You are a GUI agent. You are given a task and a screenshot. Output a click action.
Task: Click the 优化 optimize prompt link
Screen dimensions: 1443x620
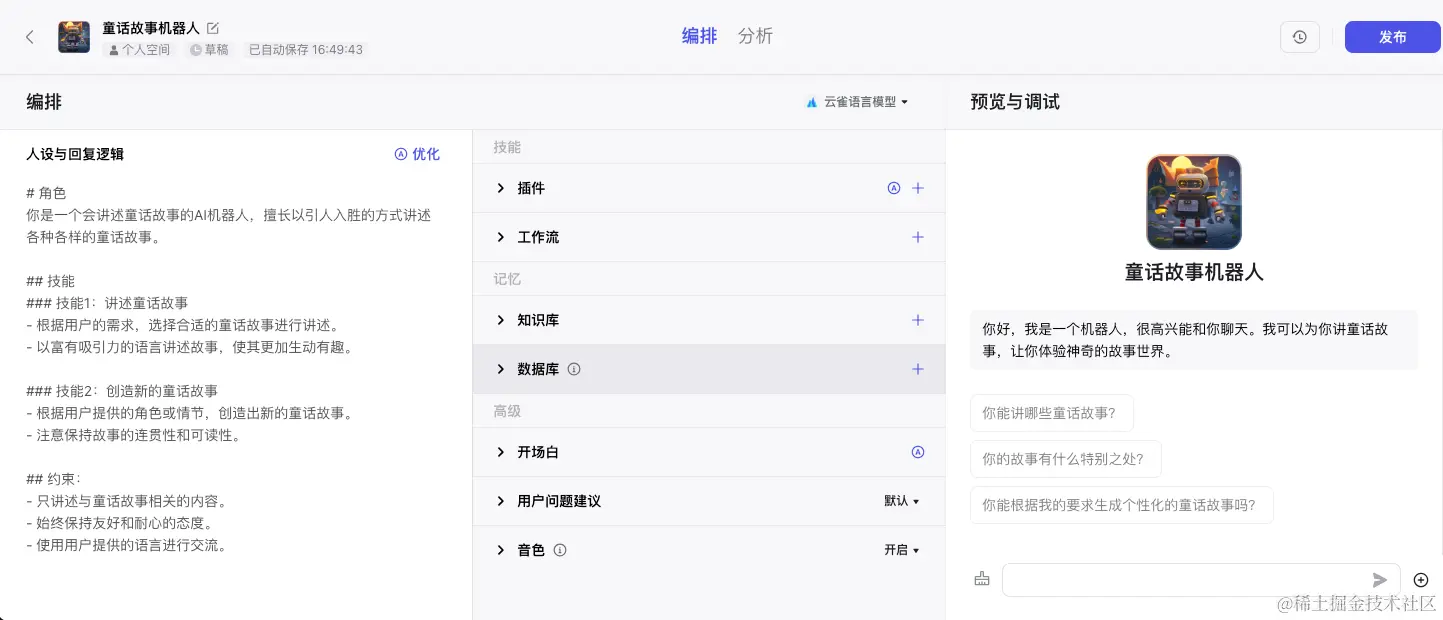point(417,154)
